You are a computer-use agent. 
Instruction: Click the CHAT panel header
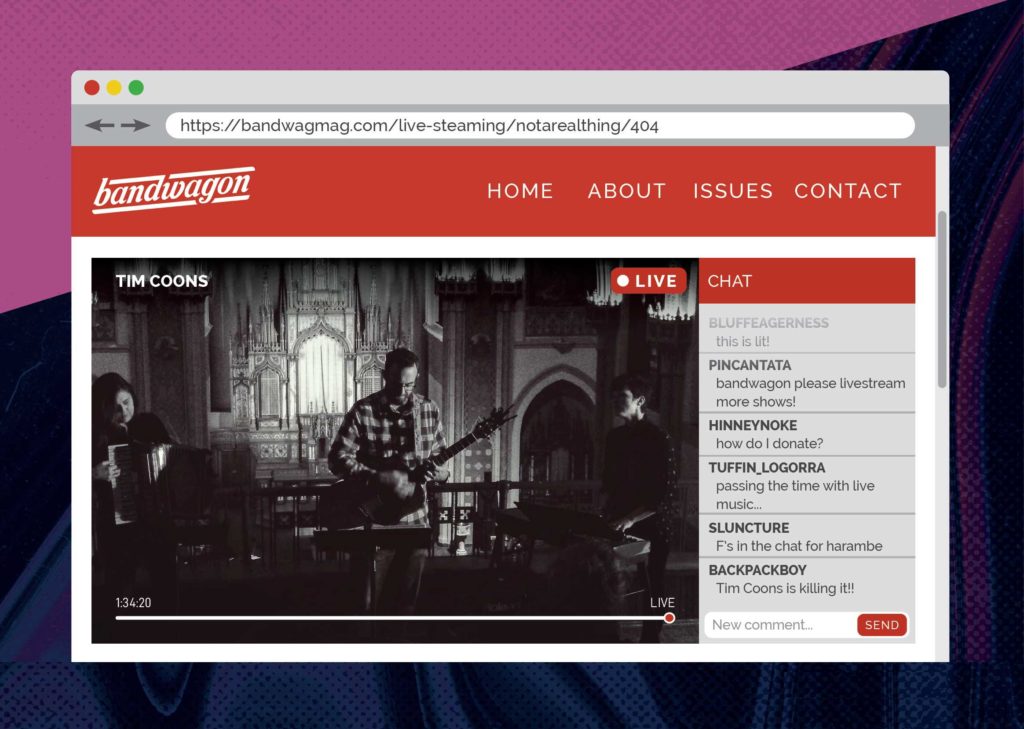[807, 281]
